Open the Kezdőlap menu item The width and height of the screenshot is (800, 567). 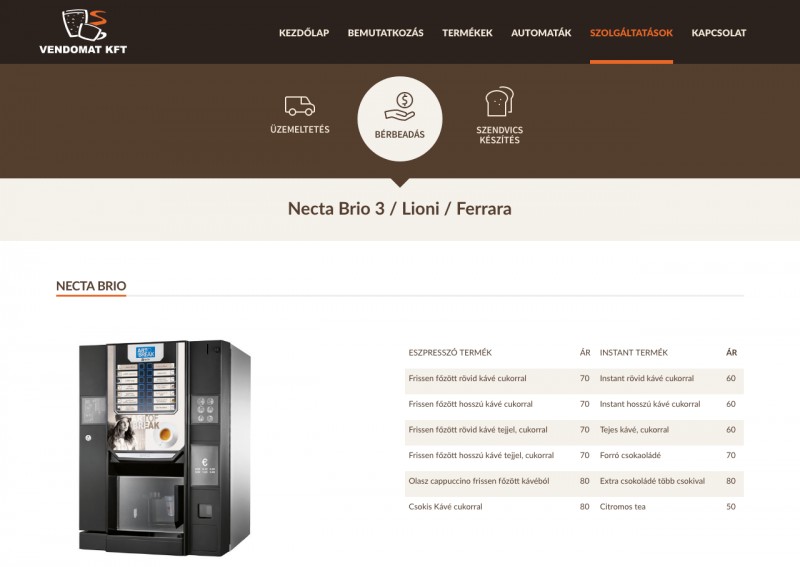[304, 33]
